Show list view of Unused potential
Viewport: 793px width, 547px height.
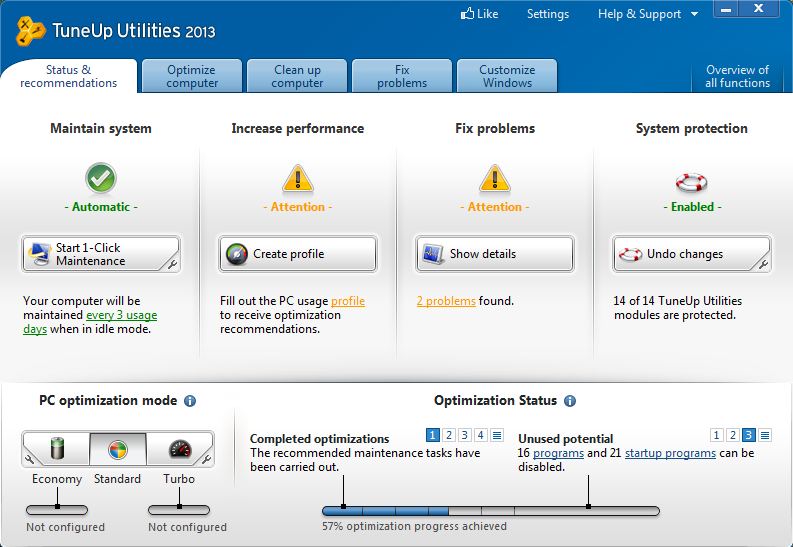tap(765, 435)
